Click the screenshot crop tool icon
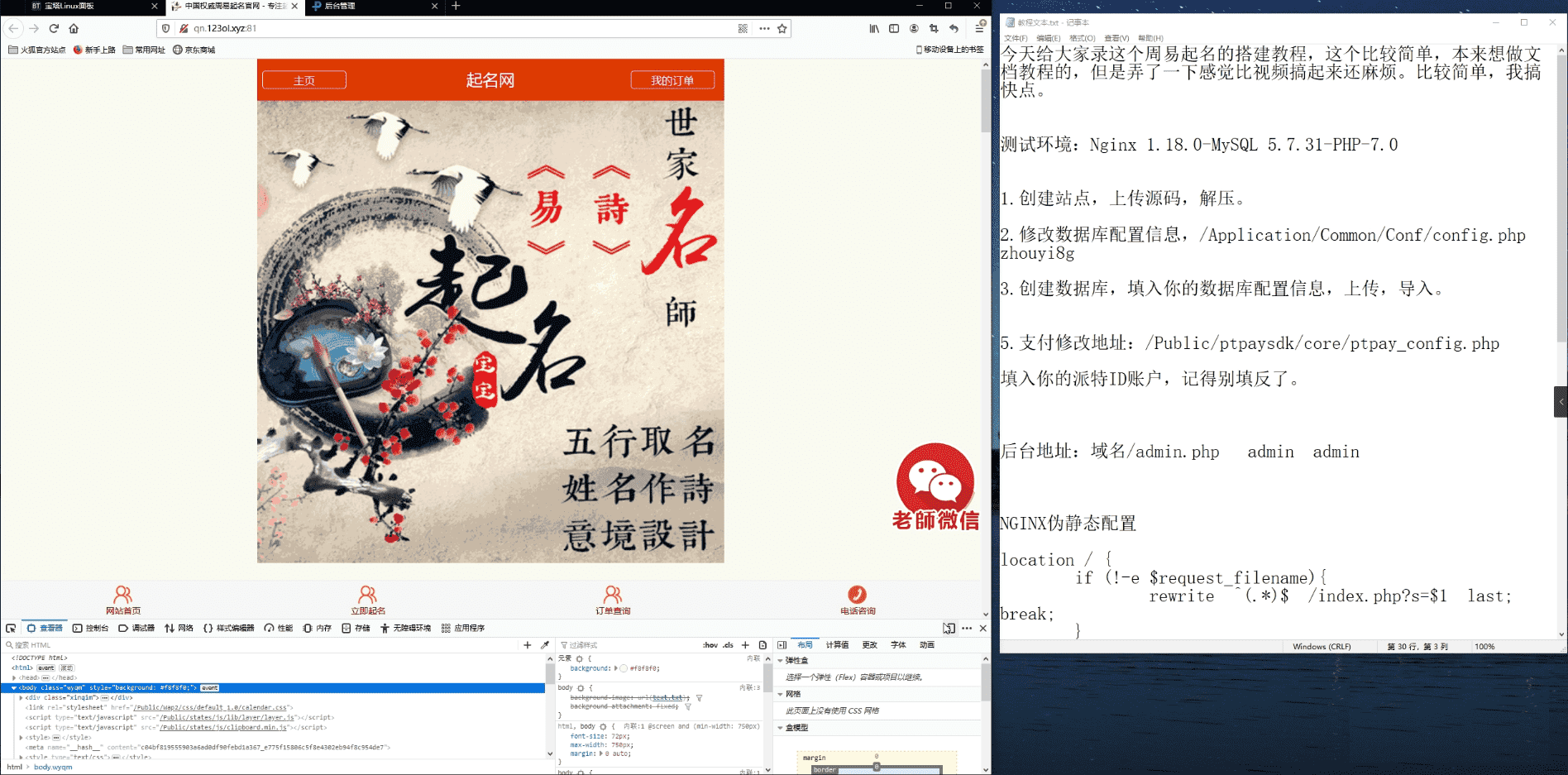 tap(934, 28)
